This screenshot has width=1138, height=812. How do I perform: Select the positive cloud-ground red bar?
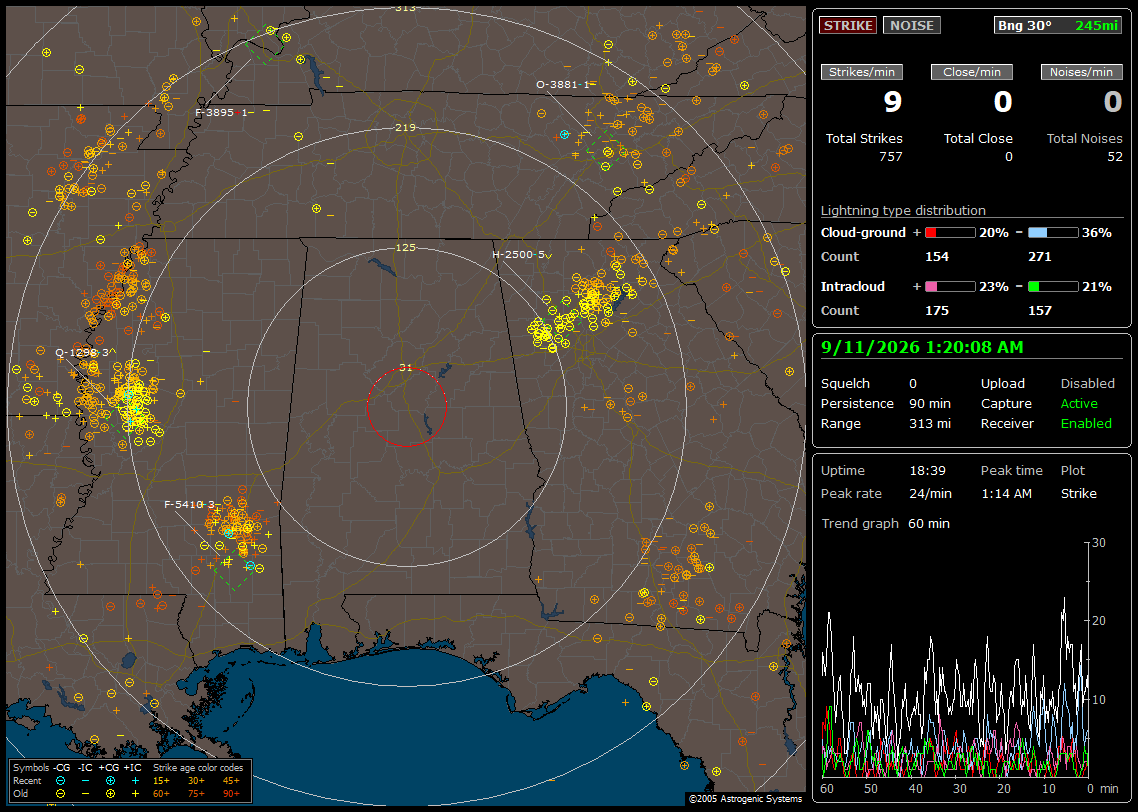point(950,233)
